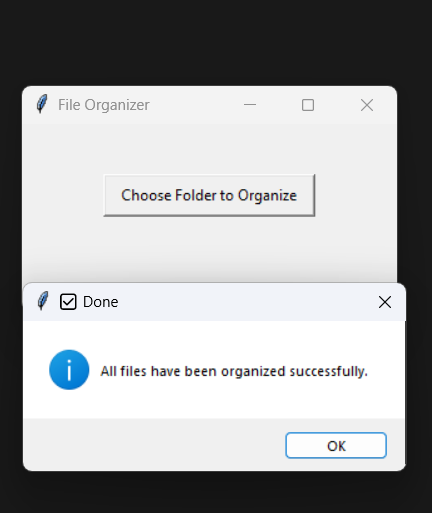The width and height of the screenshot is (432, 513).
Task: Click the feather icon in File Organizer title bar
Action: coord(42,104)
